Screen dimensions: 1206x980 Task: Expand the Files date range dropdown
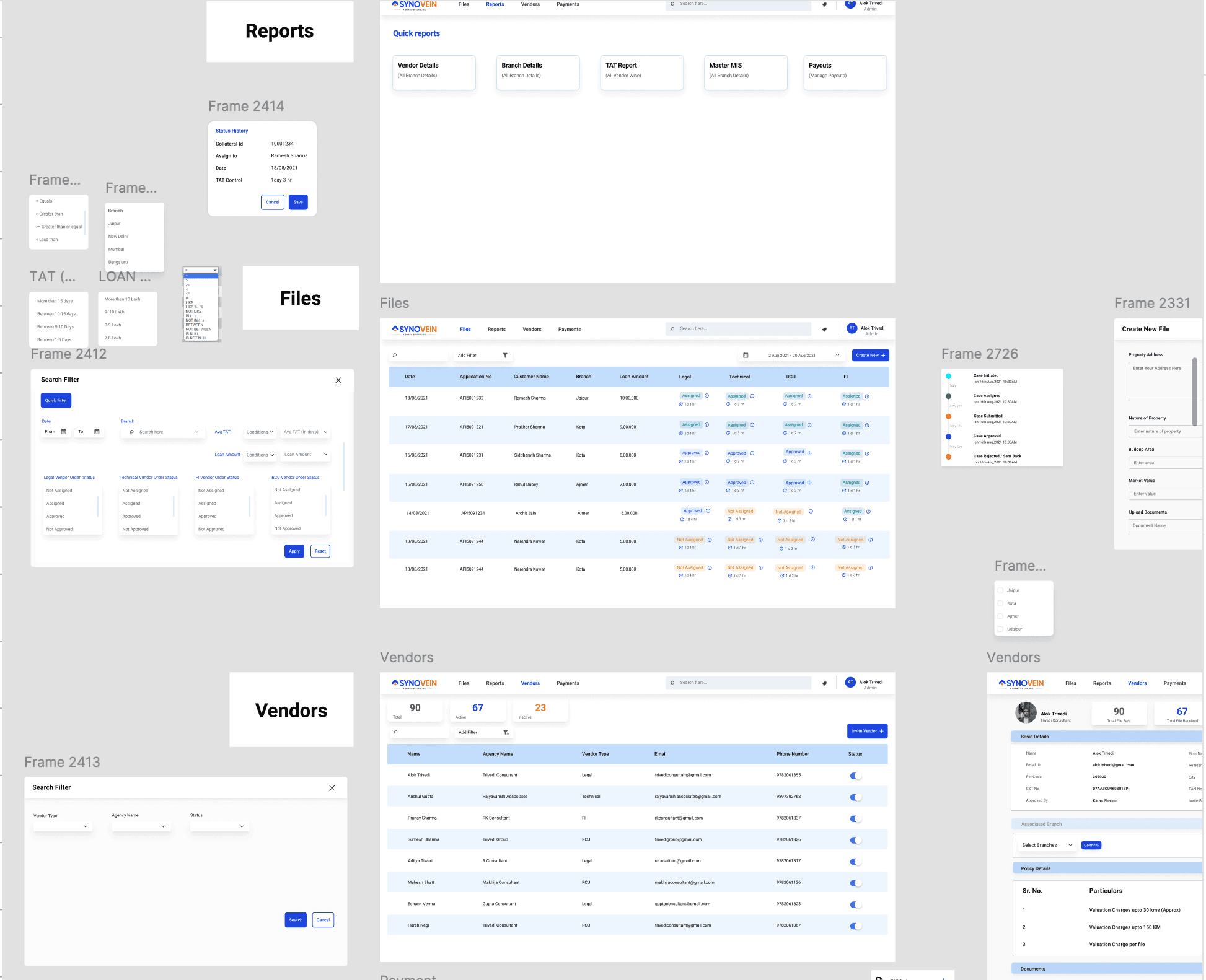click(837, 356)
